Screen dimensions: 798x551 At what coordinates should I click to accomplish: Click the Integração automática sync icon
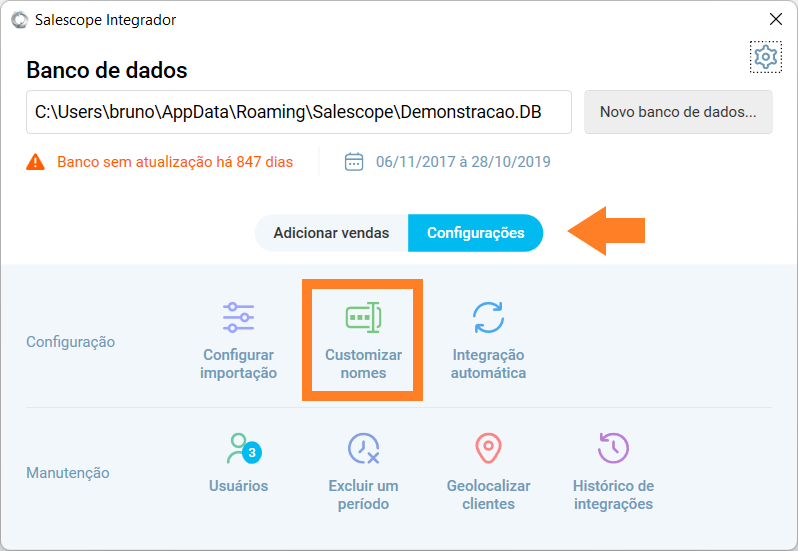click(x=488, y=317)
